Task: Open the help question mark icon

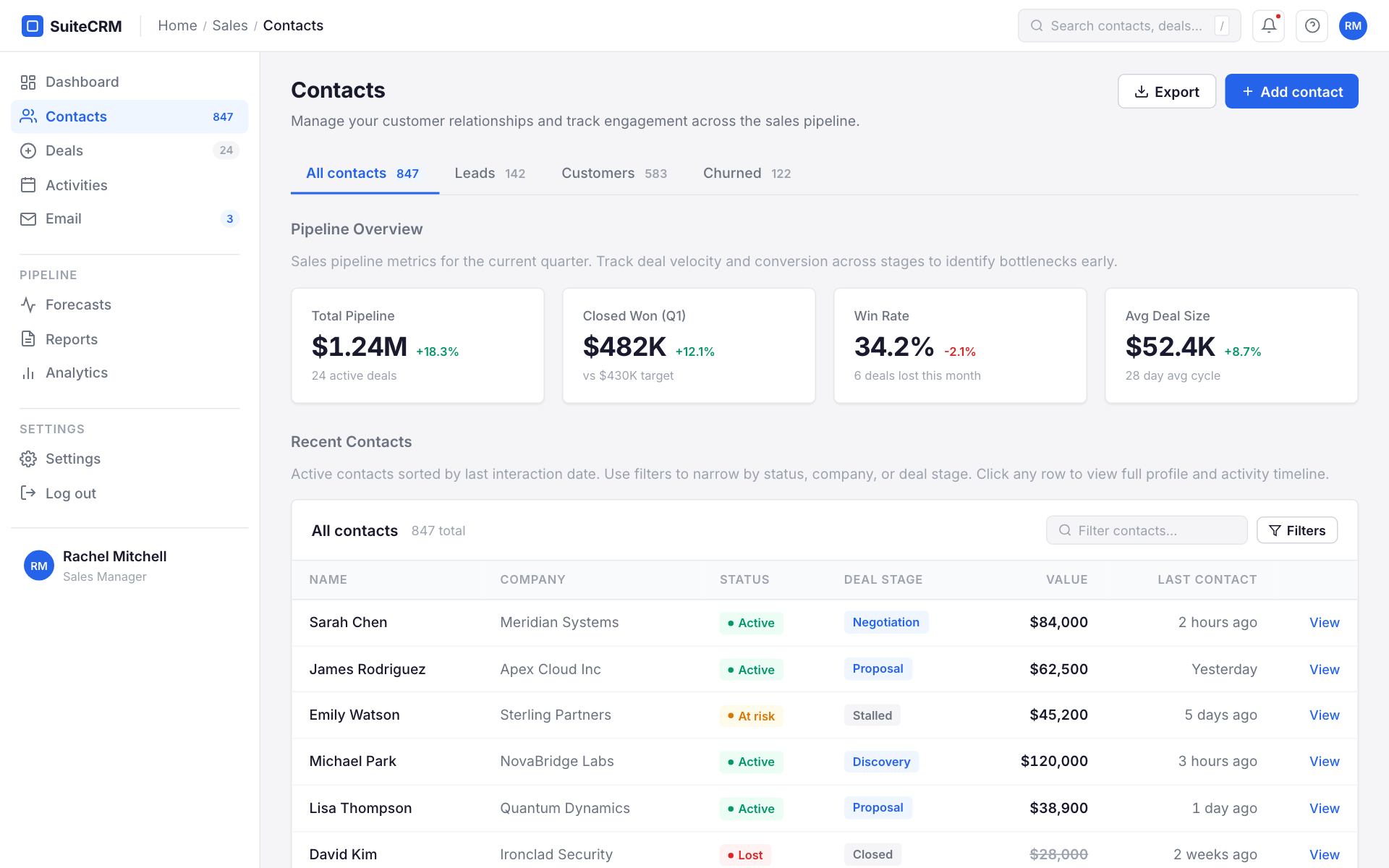Action: [x=1312, y=26]
